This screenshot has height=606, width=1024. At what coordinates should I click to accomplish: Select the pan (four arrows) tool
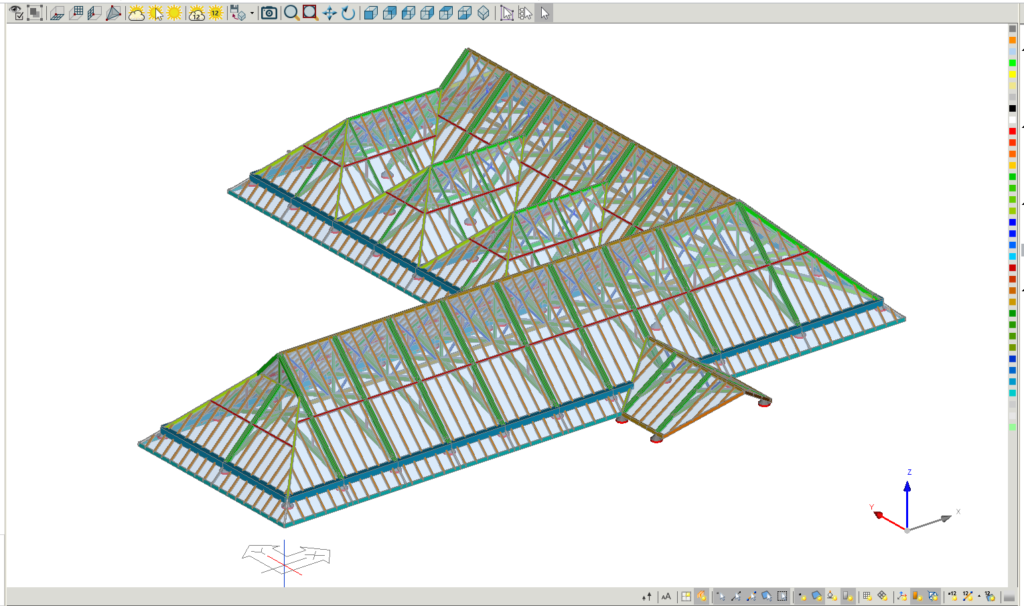(x=329, y=13)
